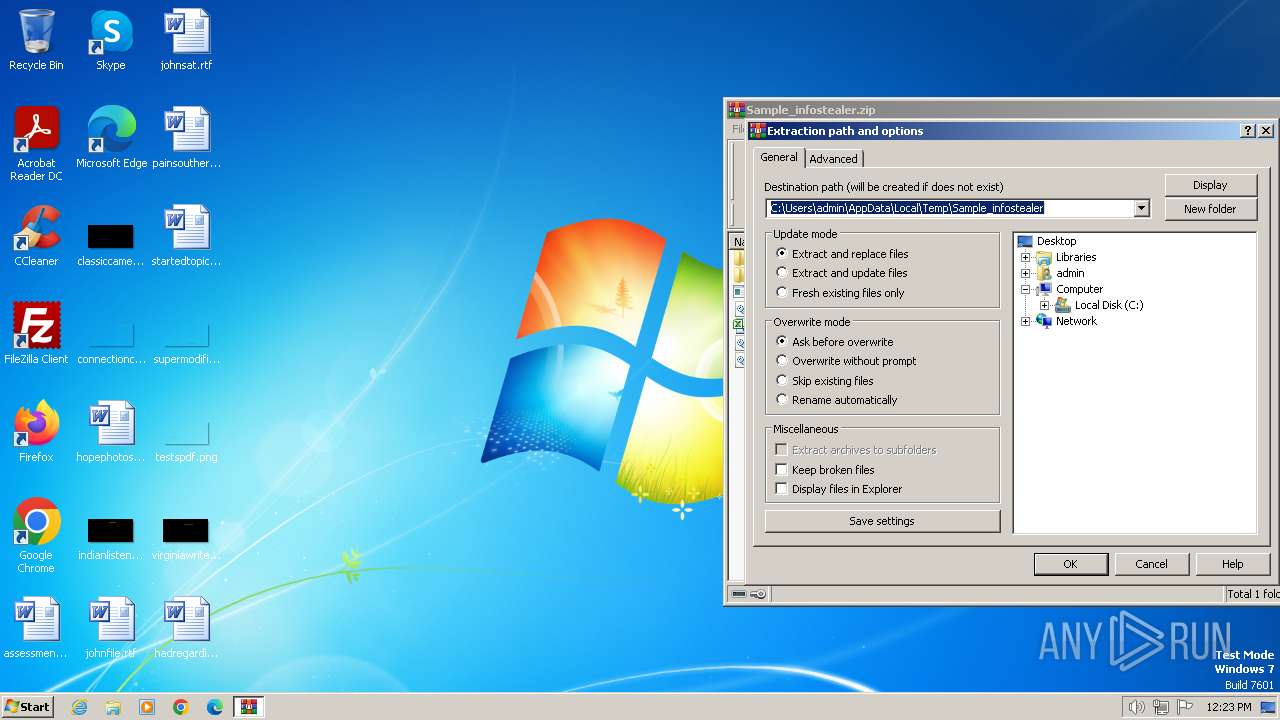Select Extract and update files option
The height and width of the screenshot is (720, 1280).
[x=842, y=273]
